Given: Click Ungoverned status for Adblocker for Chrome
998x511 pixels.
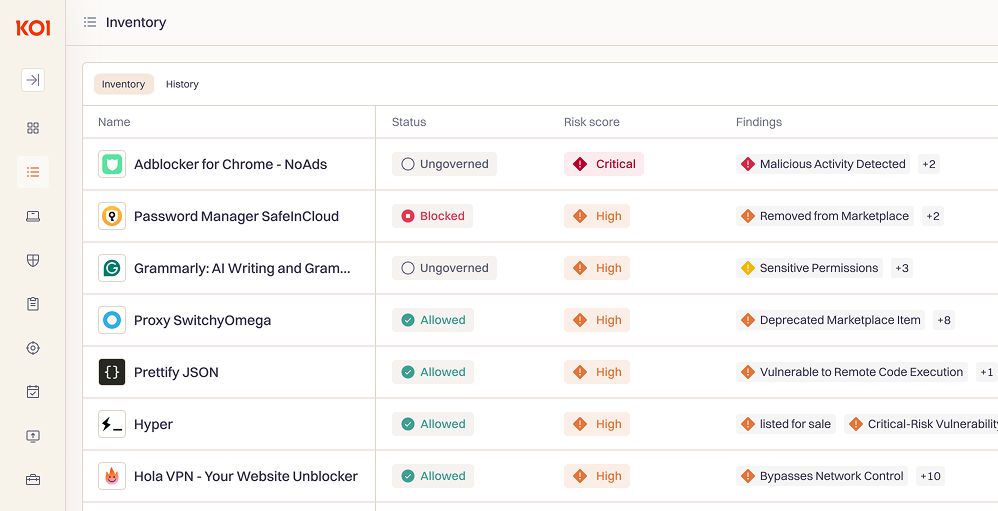Looking at the screenshot, I should pyautogui.click(x=444, y=164).
